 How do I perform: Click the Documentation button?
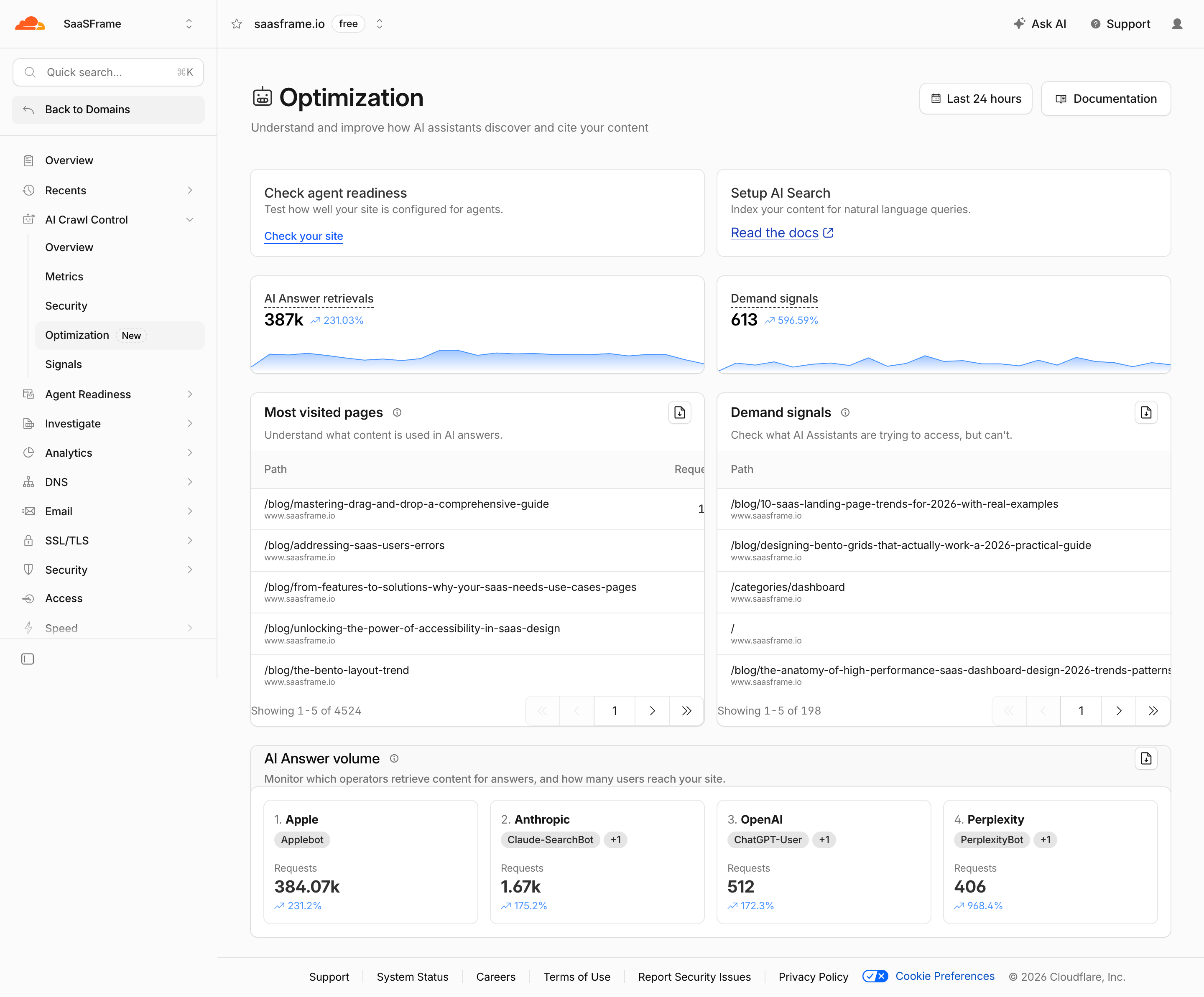pyautogui.click(x=1105, y=99)
